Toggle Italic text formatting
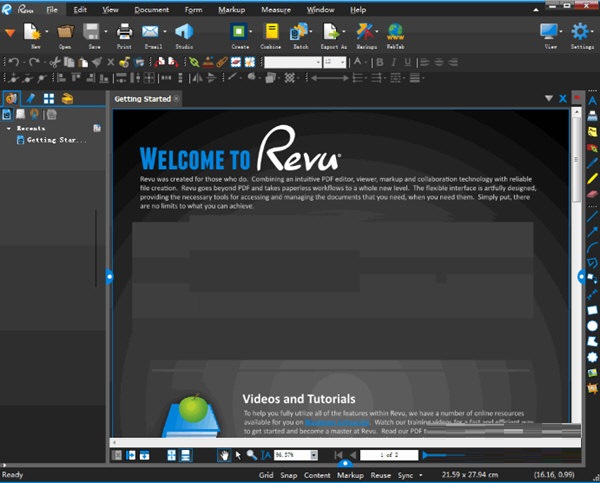The image size is (600, 483). click(x=394, y=62)
